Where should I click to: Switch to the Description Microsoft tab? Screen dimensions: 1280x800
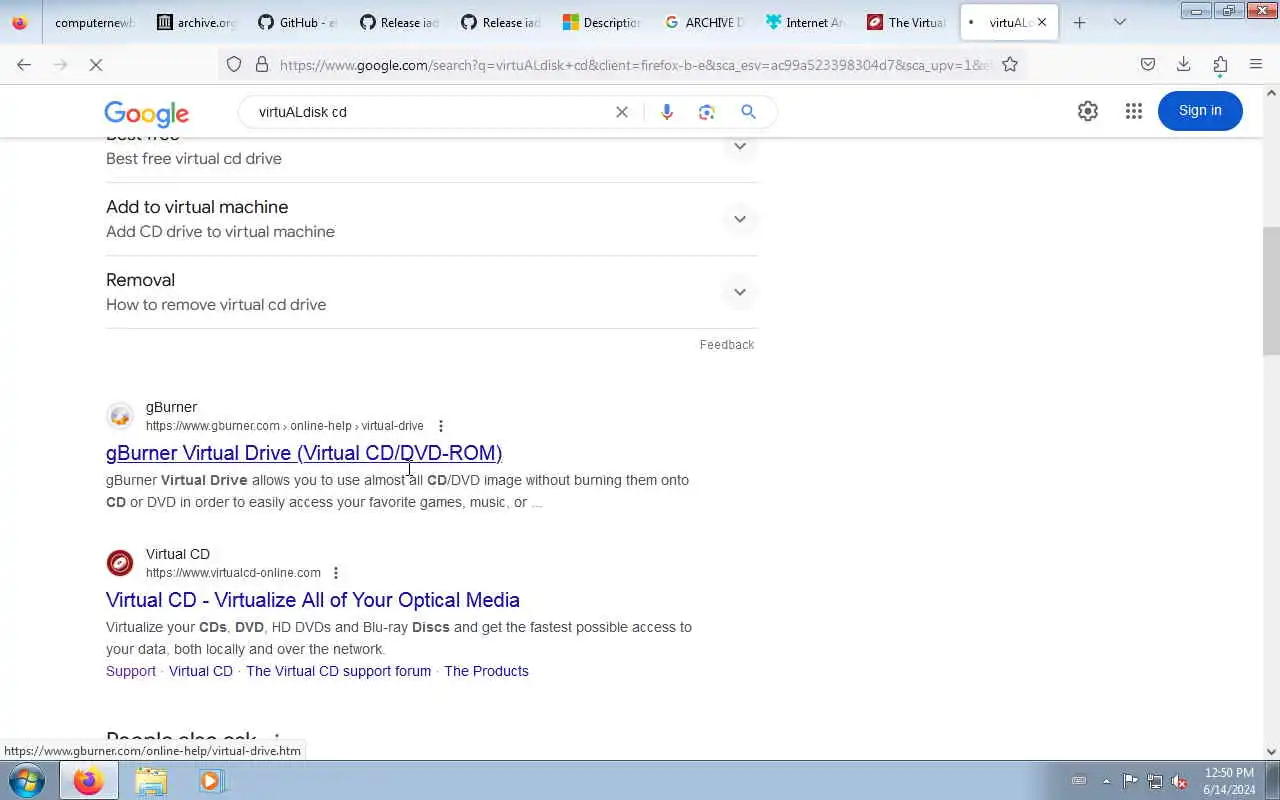tap(602, 22)
